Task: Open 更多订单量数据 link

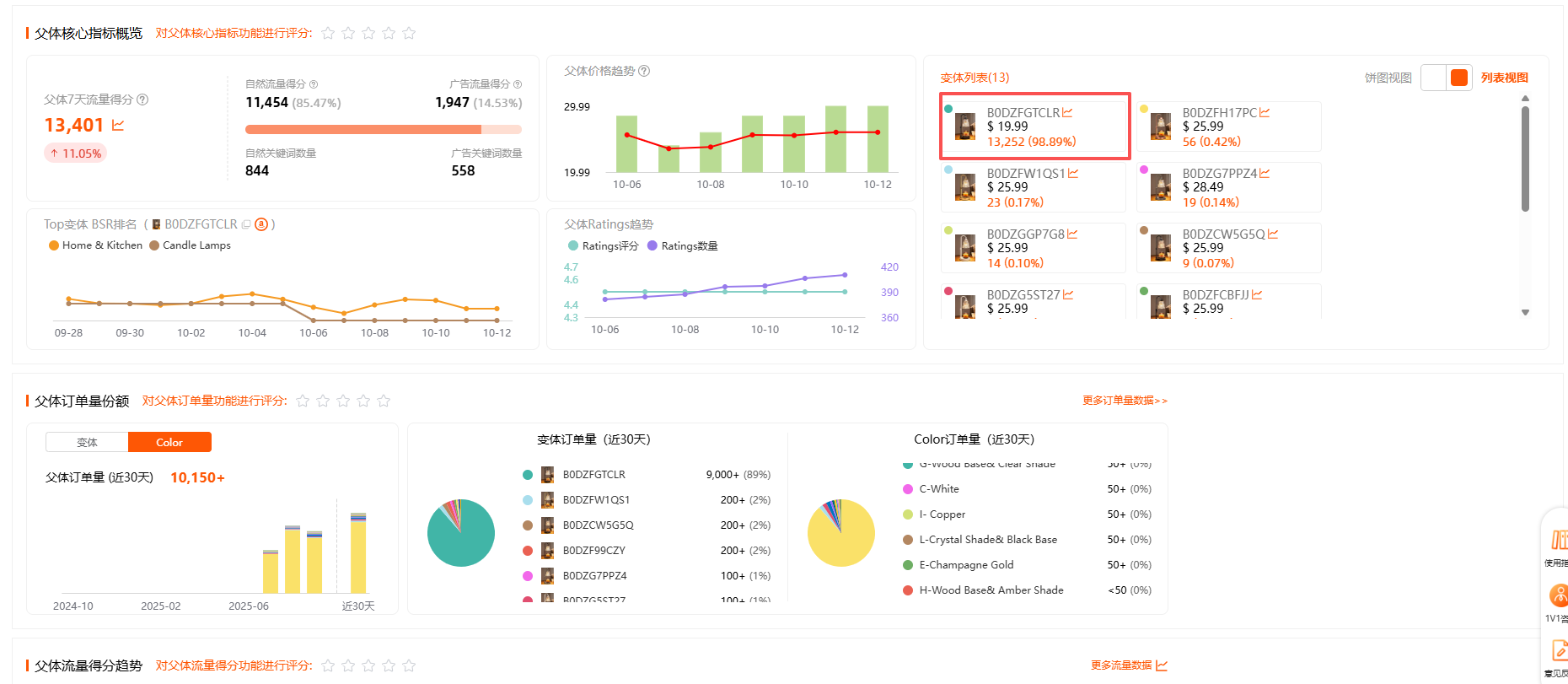Action: 1124,401
